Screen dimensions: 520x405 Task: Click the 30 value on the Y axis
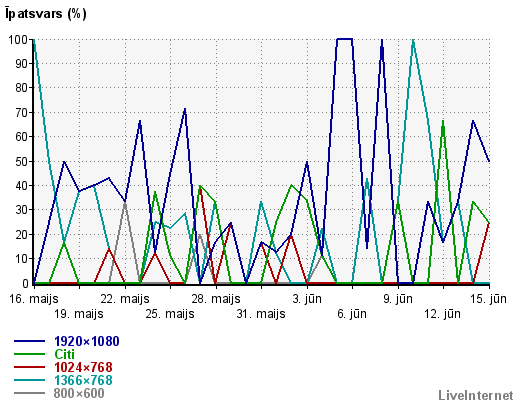click(x=21, y=210)
